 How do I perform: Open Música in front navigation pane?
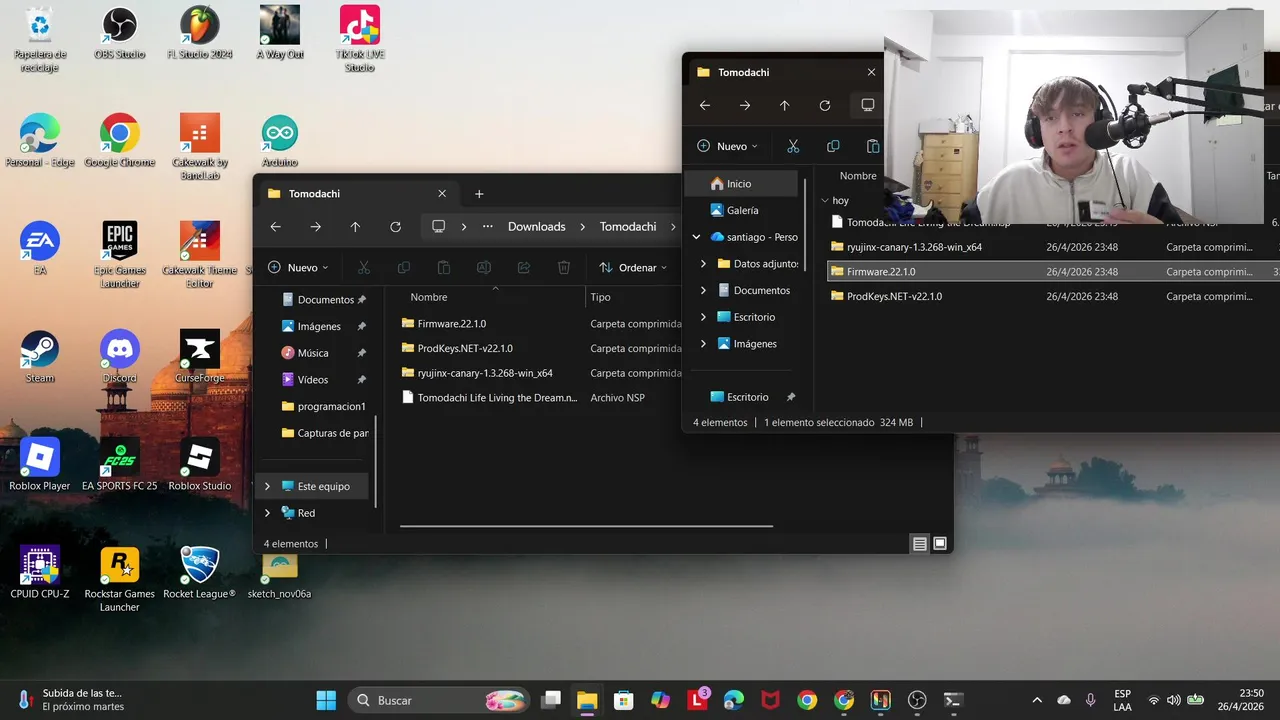(315, 353)
